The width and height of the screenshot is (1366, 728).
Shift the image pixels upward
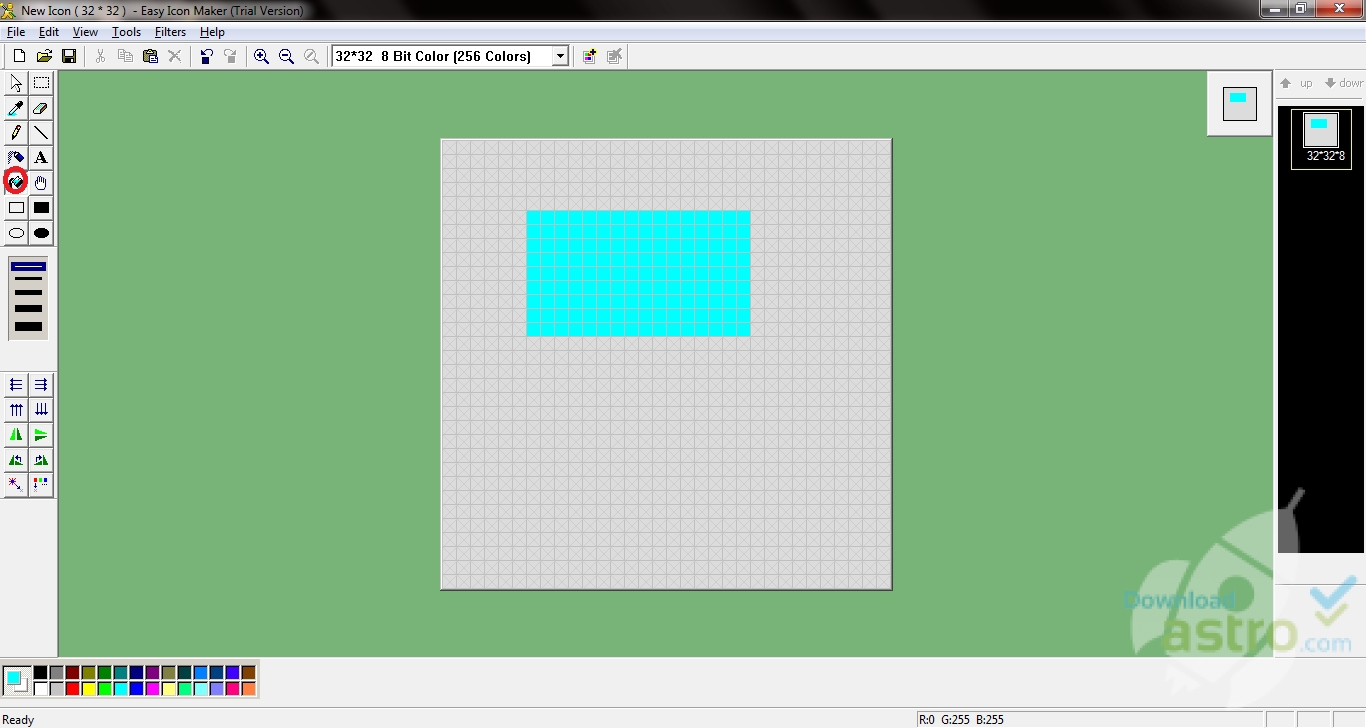click(15, 409)
